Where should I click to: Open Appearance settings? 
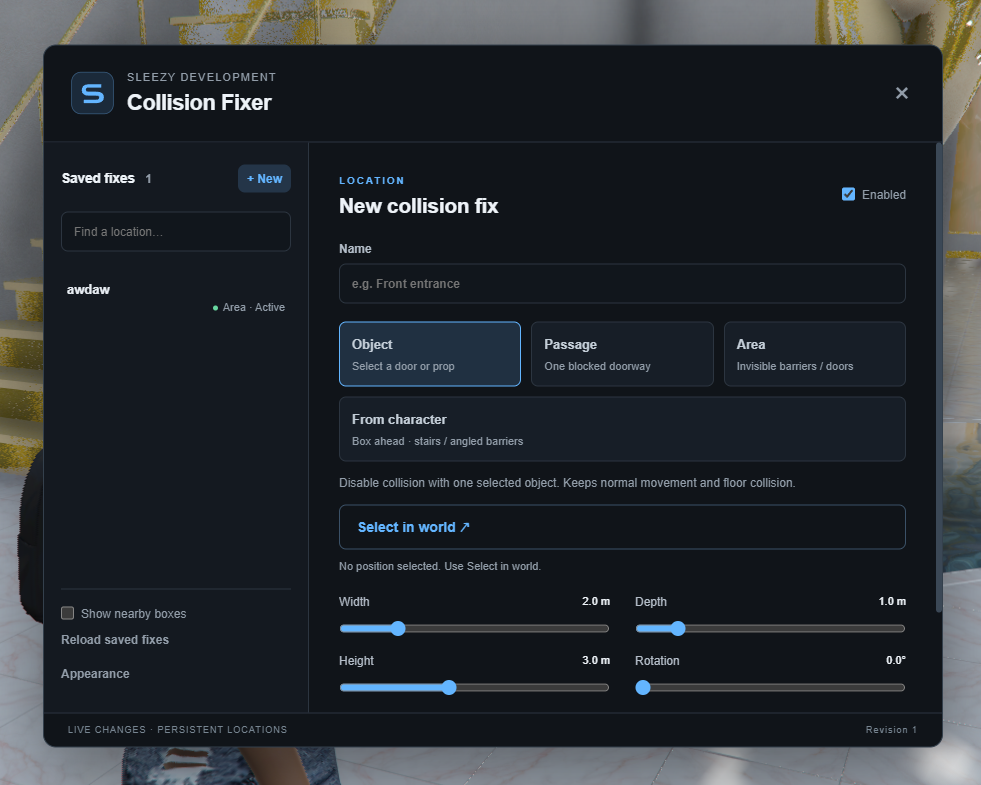pos(95,674)
